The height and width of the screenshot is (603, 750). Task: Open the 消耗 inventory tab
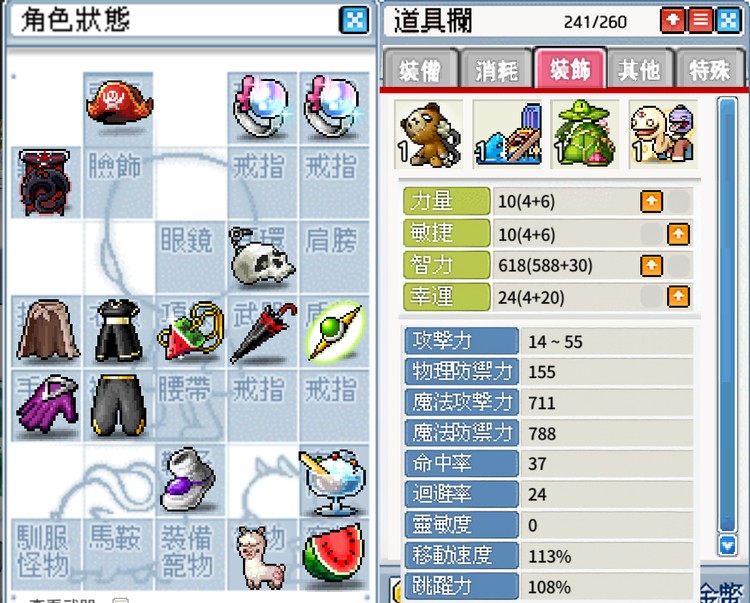pyautogui.click(x=496, y=70)
